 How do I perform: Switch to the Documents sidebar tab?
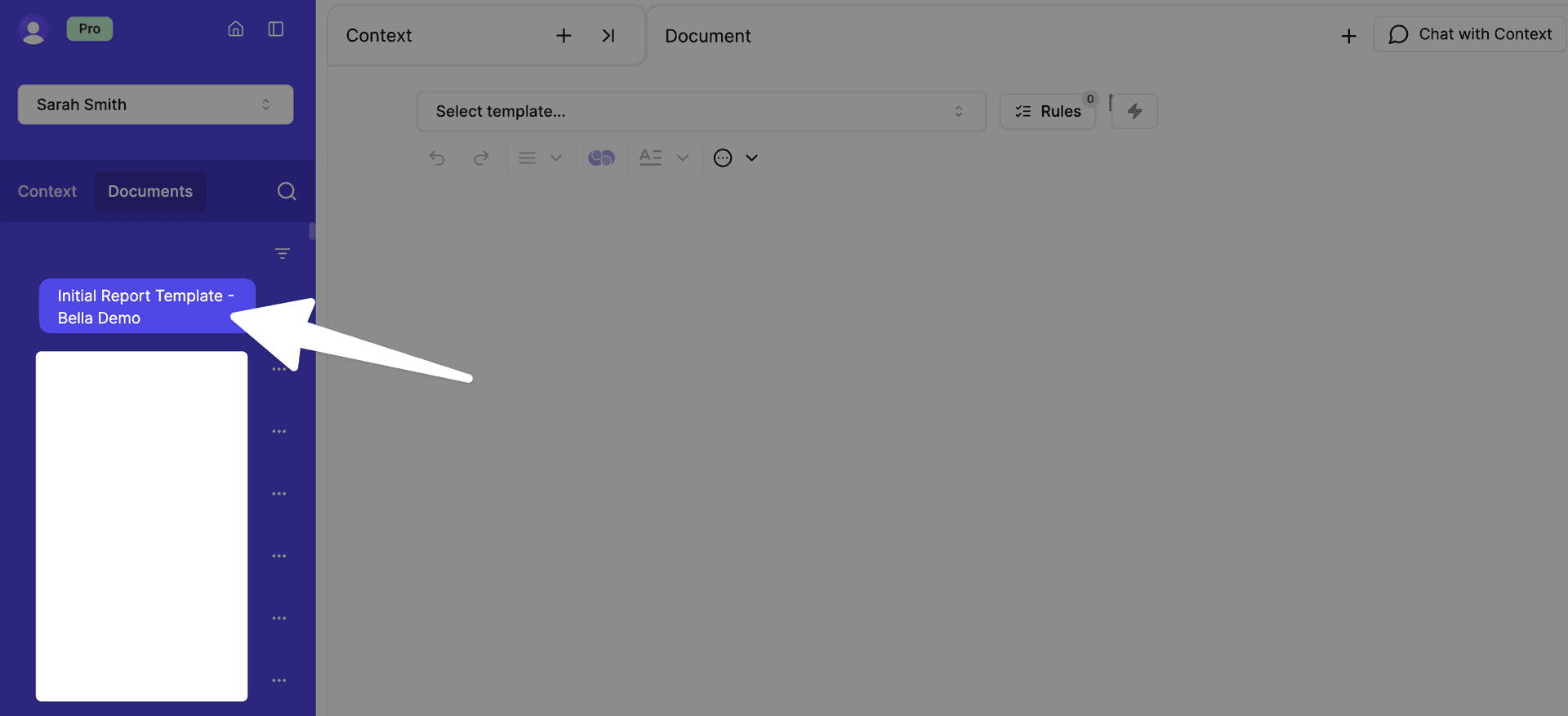tap(150, 191)
